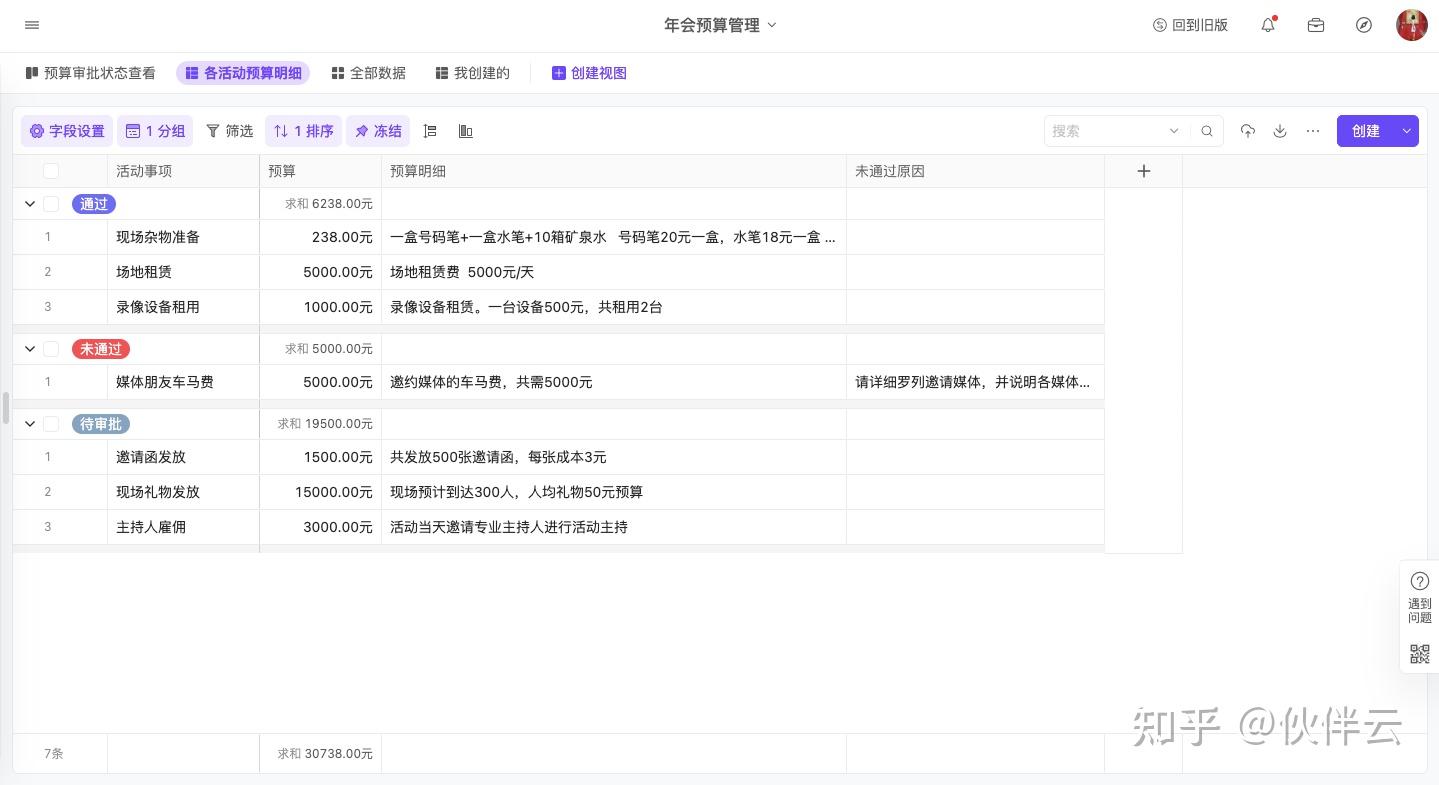Open the more options ellipsis
The image size is (1439, 785).
(1313, 131)
